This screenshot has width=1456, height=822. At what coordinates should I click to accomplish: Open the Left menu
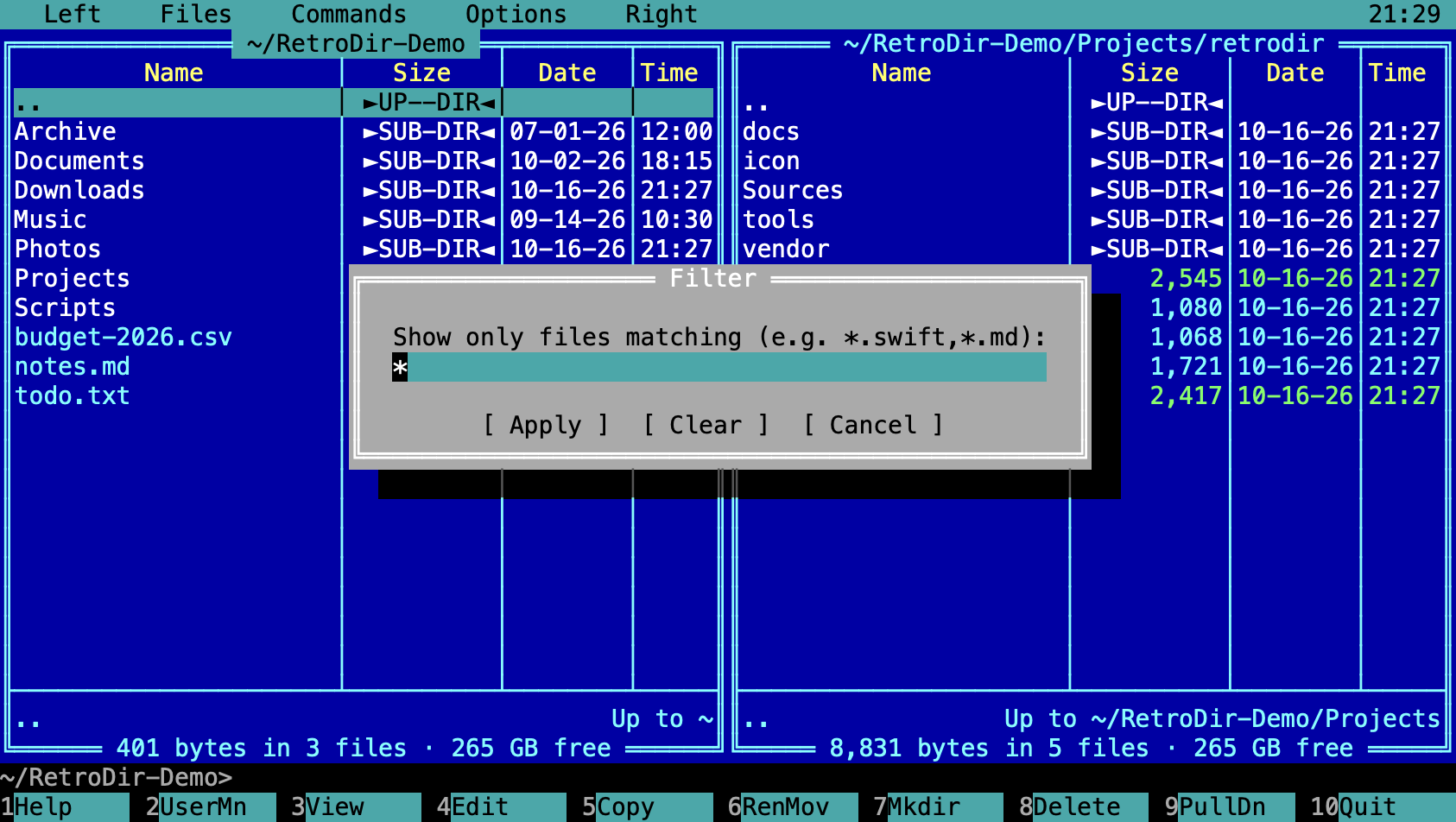73,14
